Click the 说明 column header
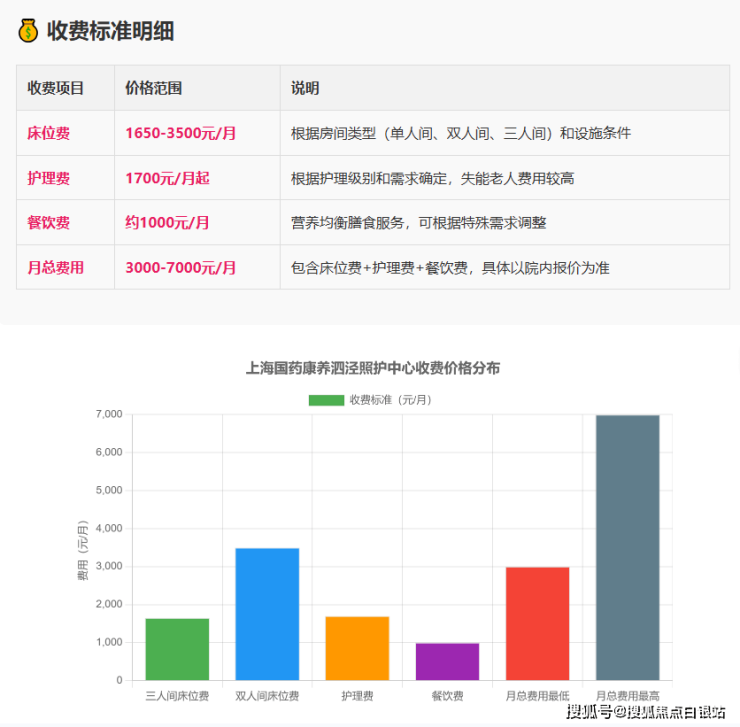The height and width of the screenshot is (727, 740). (x=305, y=88)
